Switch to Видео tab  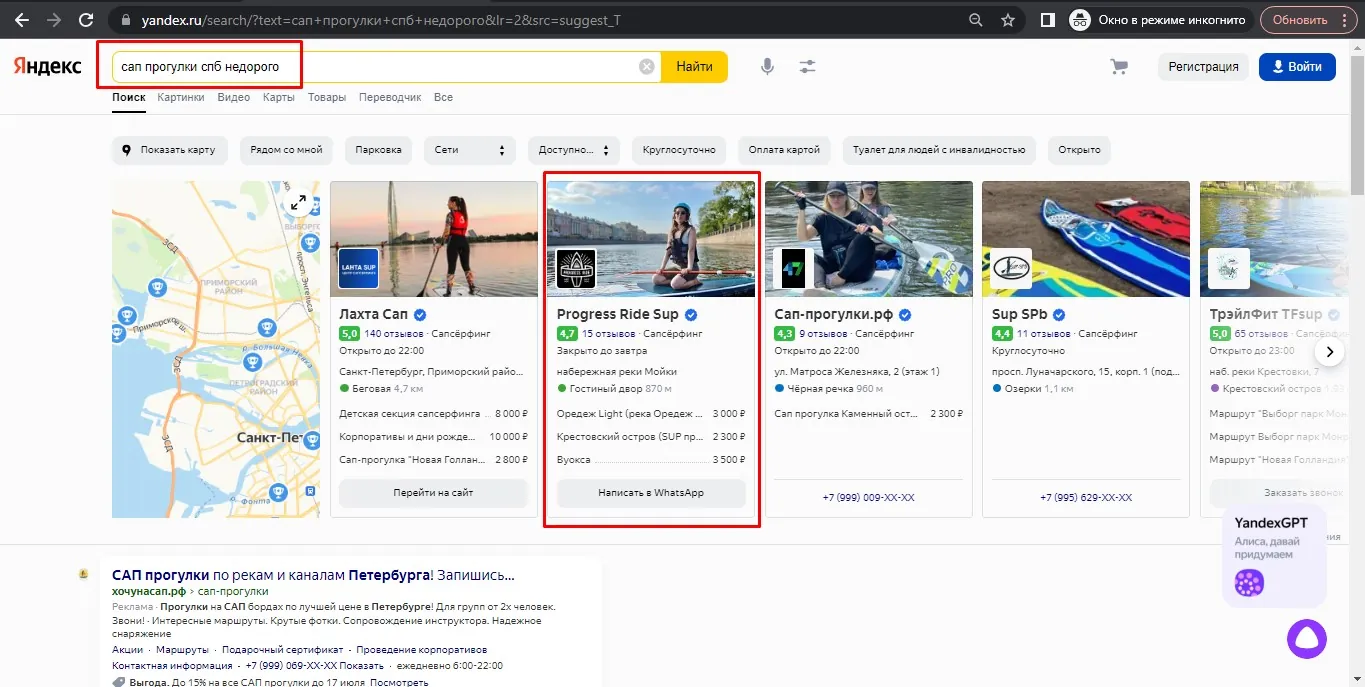click(234, 97)
